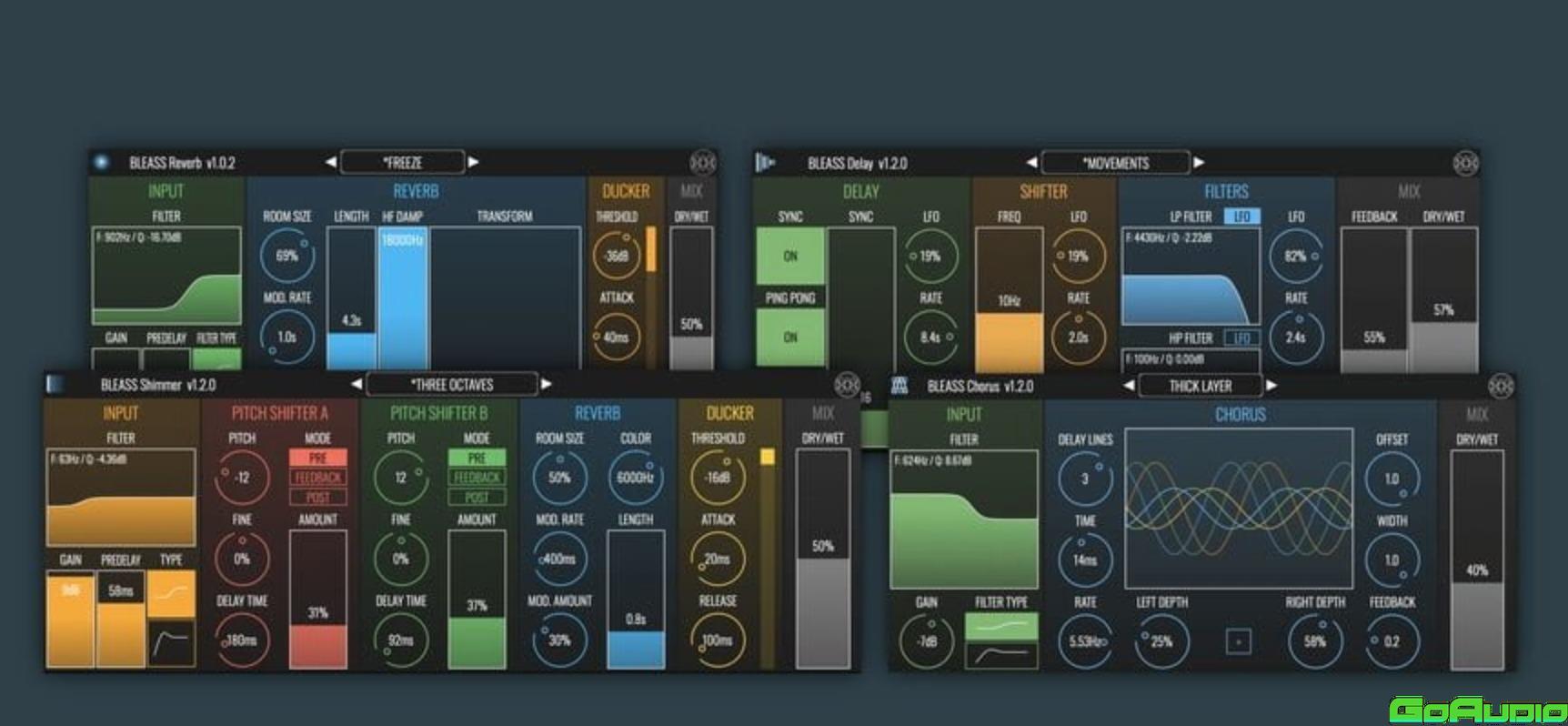Click Shimmer Pitch Shifter A PITCH -12 knob
This screenshot has width=1568, height=726.
click(242, 477)
